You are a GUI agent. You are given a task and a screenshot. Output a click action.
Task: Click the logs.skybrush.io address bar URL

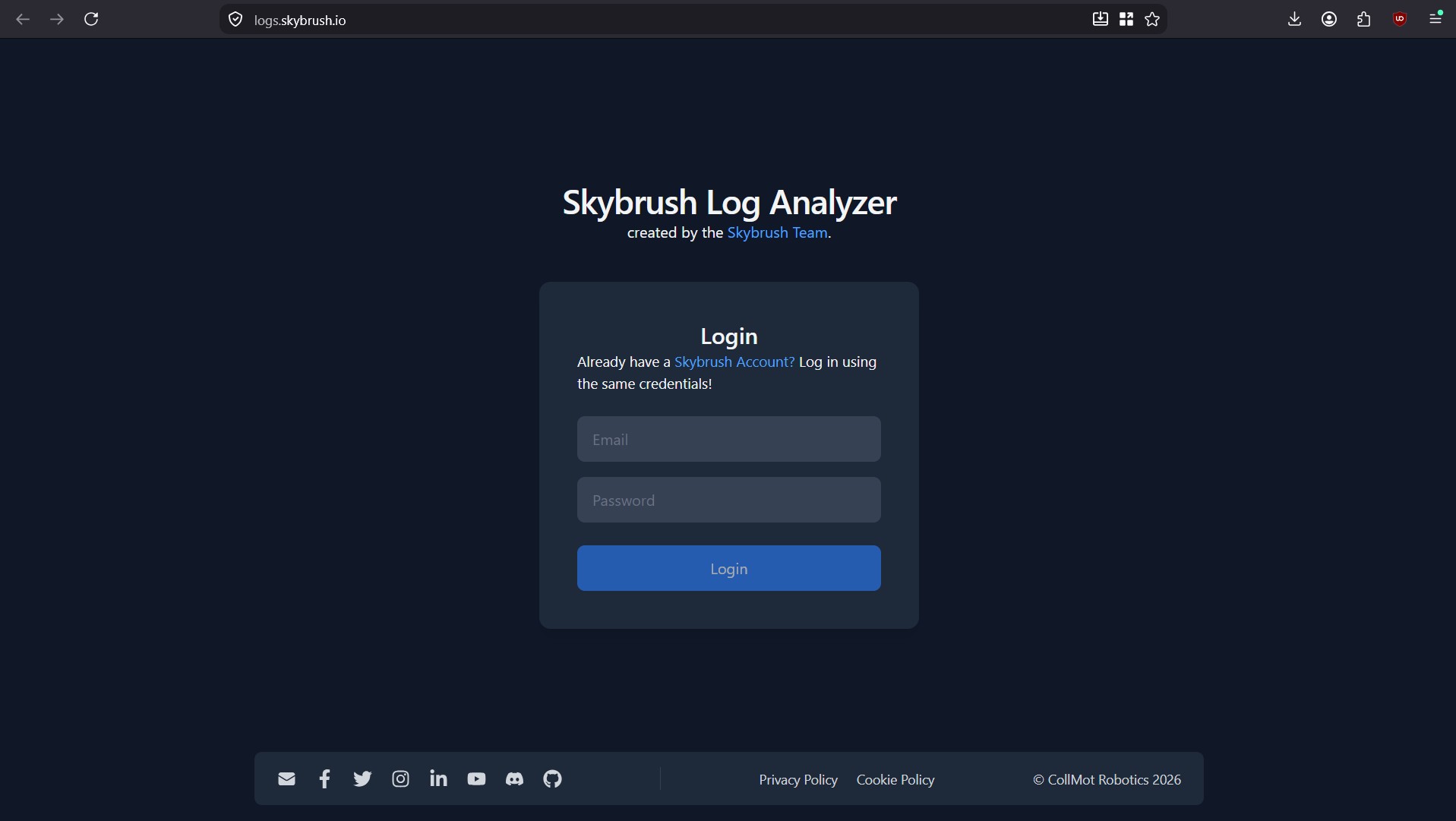pyautogui.click(x=300, y=21)
